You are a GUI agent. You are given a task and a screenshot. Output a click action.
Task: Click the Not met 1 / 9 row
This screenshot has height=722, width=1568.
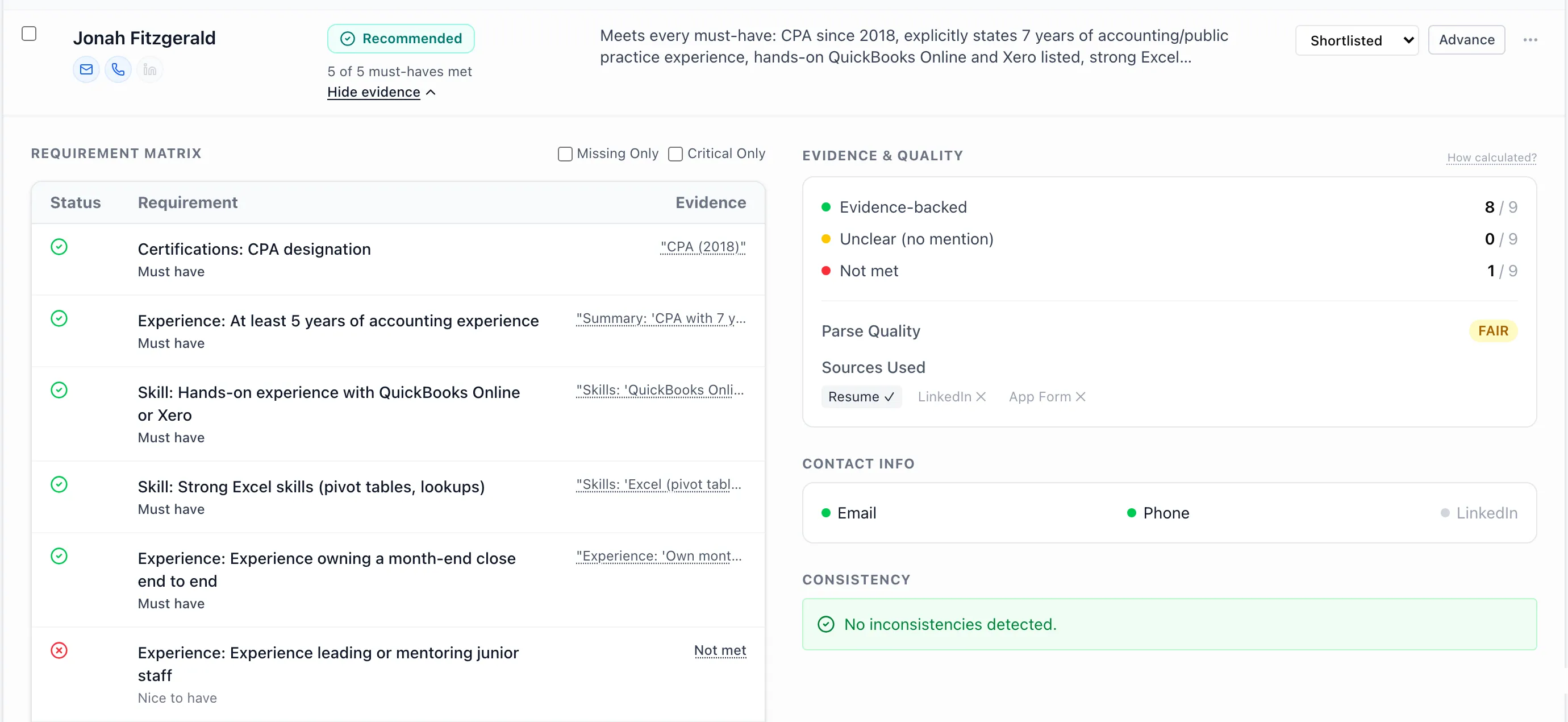[x=1169, y=271]
